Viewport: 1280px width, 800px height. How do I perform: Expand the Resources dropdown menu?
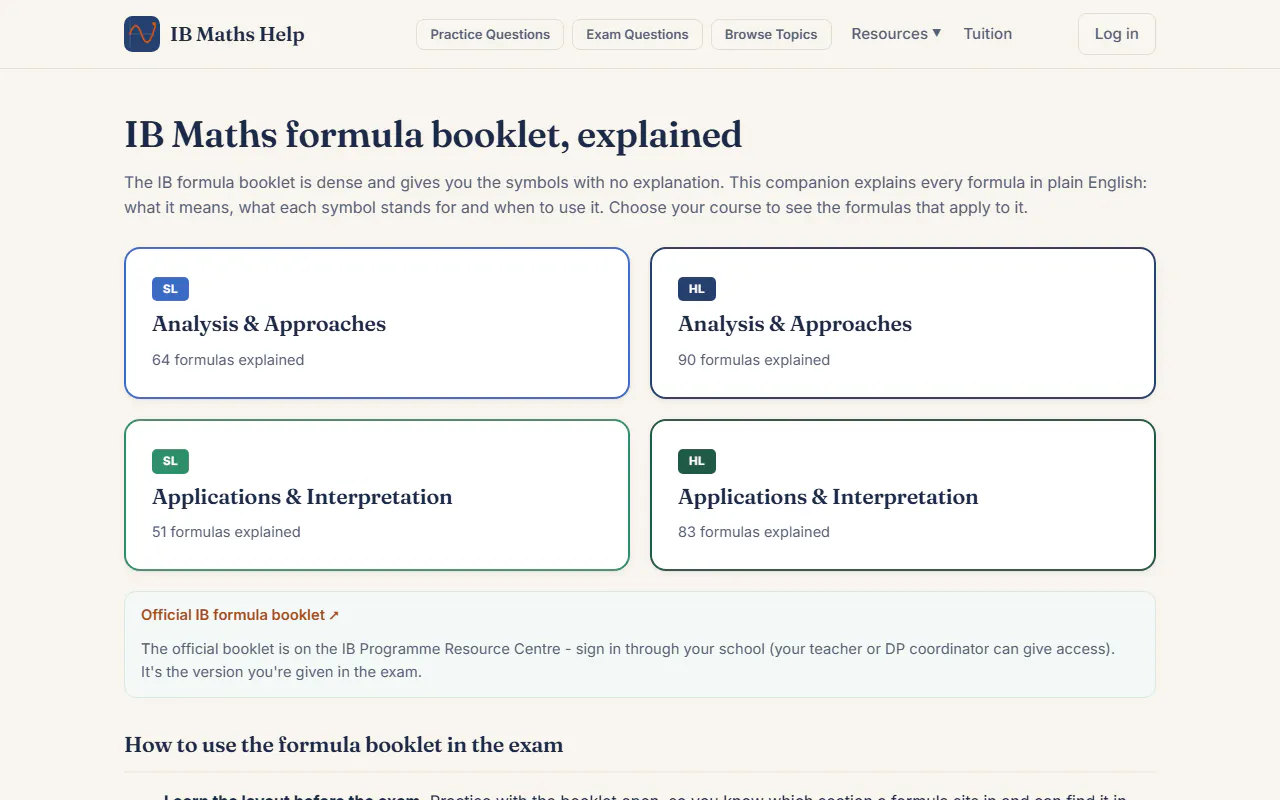[896, 34]
